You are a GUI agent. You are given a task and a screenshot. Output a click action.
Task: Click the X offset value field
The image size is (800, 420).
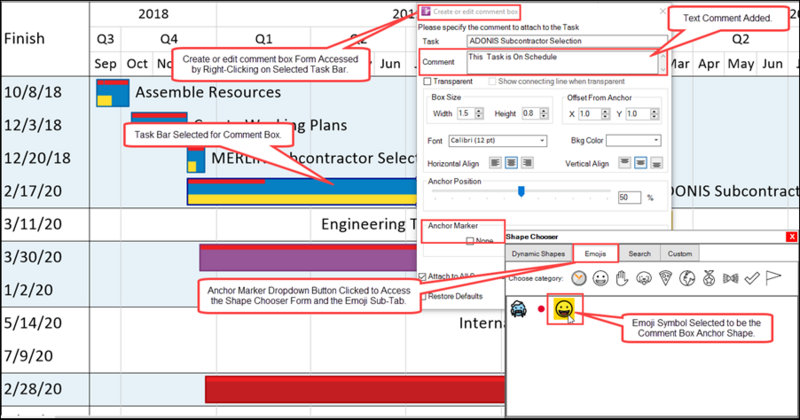590,114
